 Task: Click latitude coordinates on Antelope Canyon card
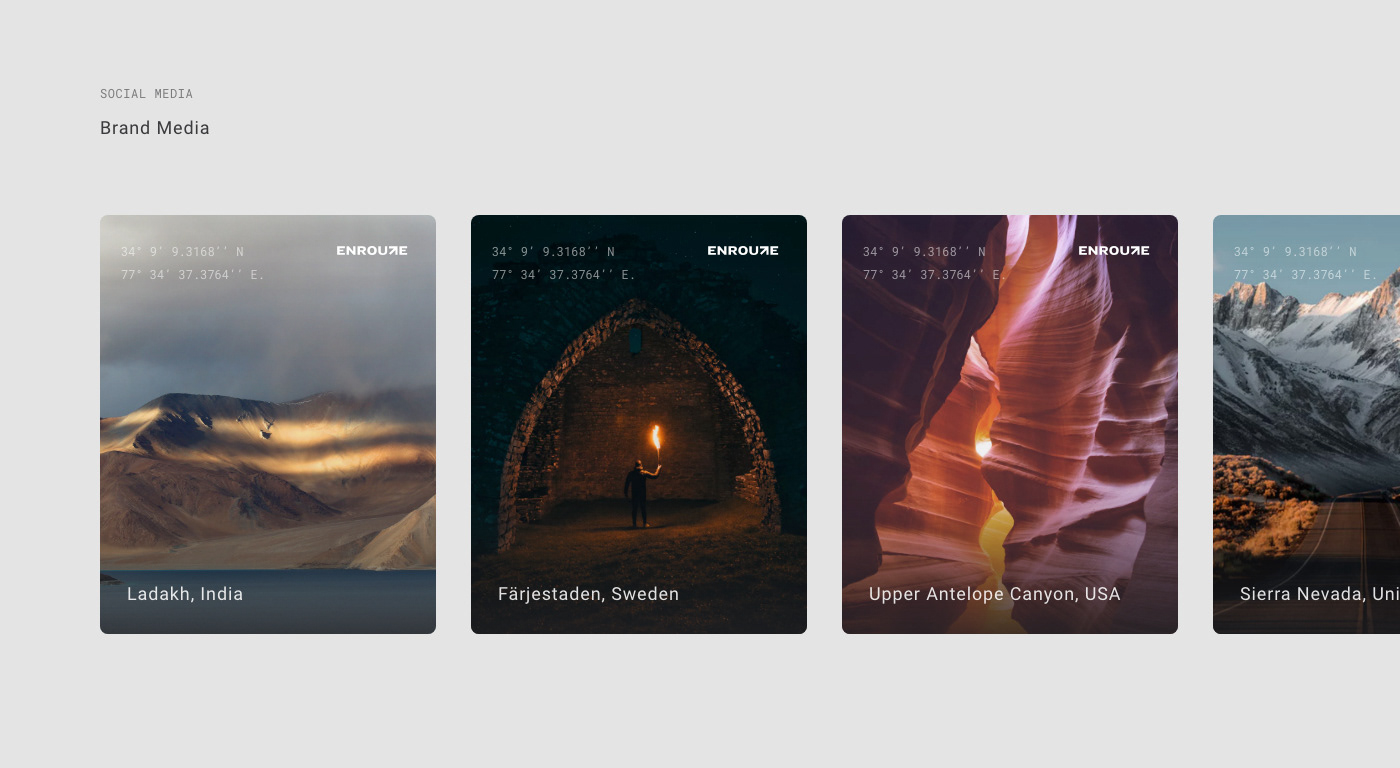click(x=924, y=252)
